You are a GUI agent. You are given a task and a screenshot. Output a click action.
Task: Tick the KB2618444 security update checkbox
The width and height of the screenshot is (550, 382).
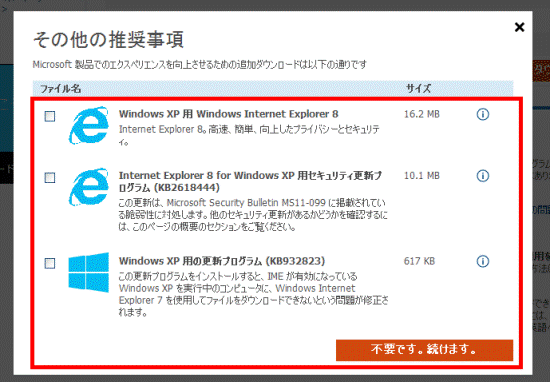(x=50, y=177)
